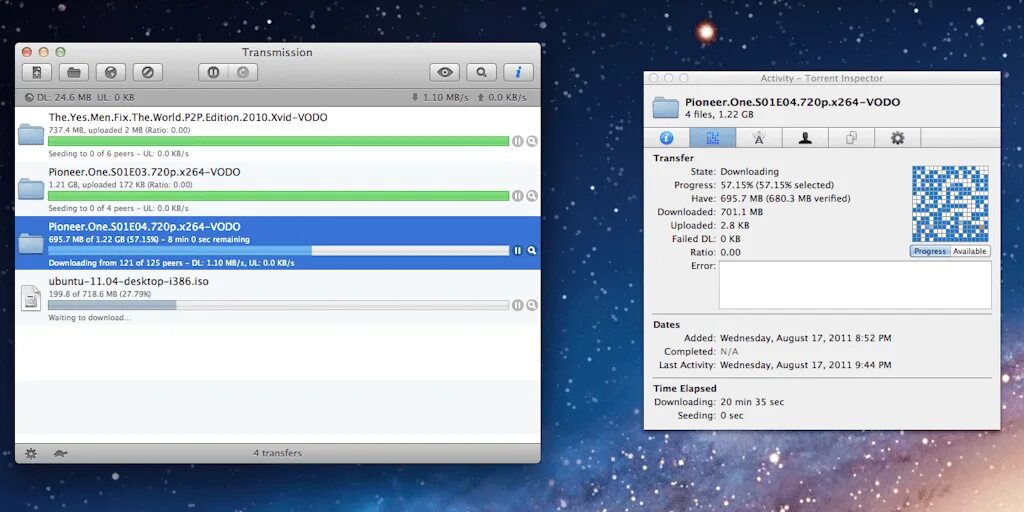This screenshot has height=512, width=1024.
Task: Reveal Pioneer.One.S01E04 in Finder
Action: 532,250
